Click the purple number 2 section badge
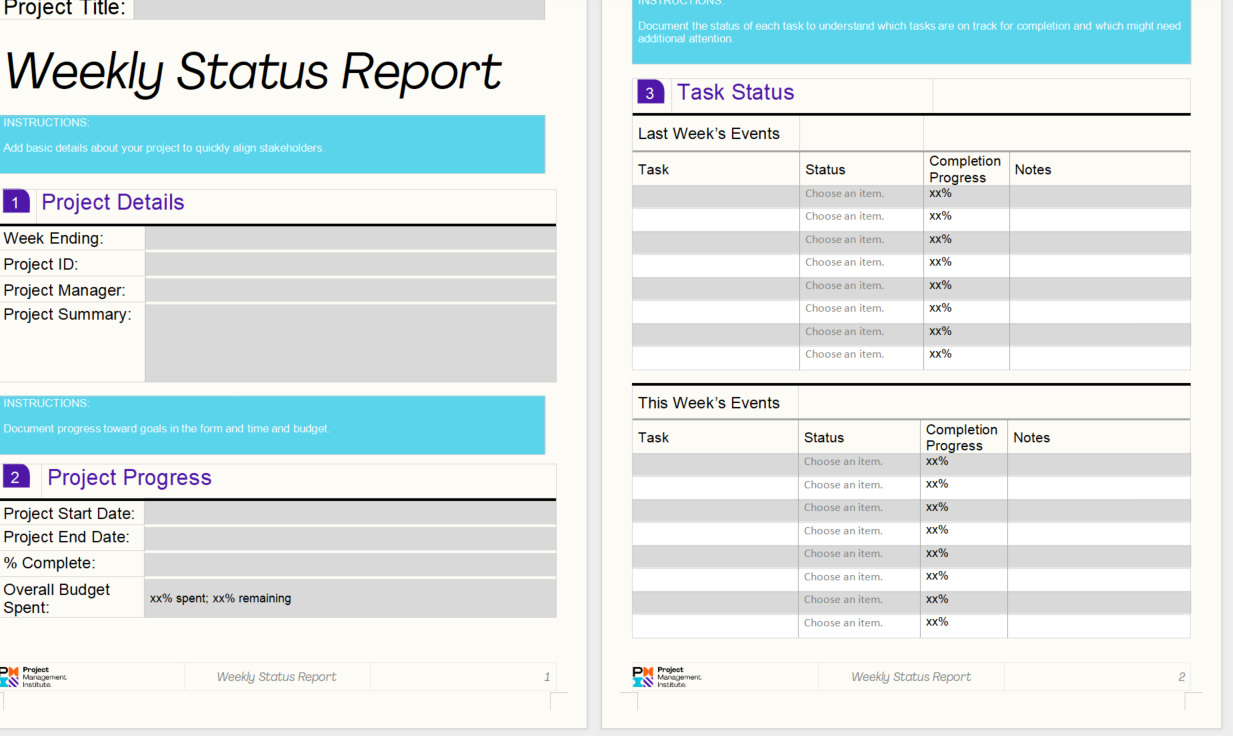Image resolution: width=1233 pixels, height=736 pixels. coord(15,477)
